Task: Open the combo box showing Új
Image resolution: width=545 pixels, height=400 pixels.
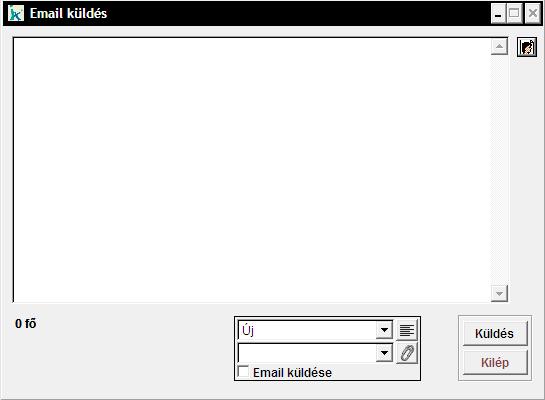Action: (315, 330)
